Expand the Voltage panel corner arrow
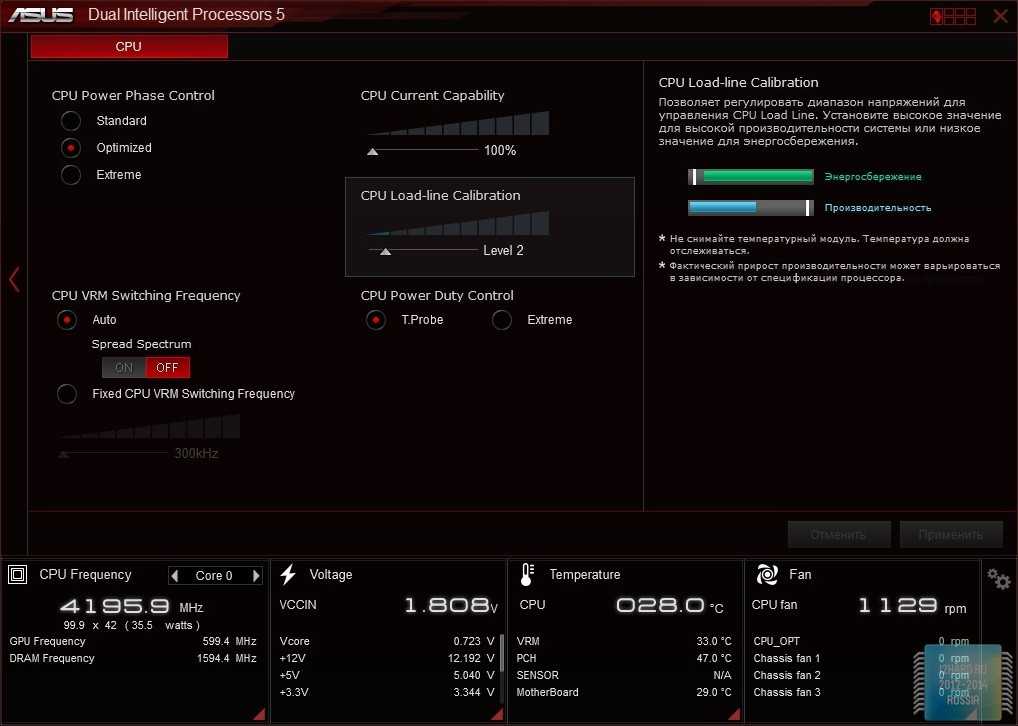The image size is (1018, 726). [x=497, y=714]
